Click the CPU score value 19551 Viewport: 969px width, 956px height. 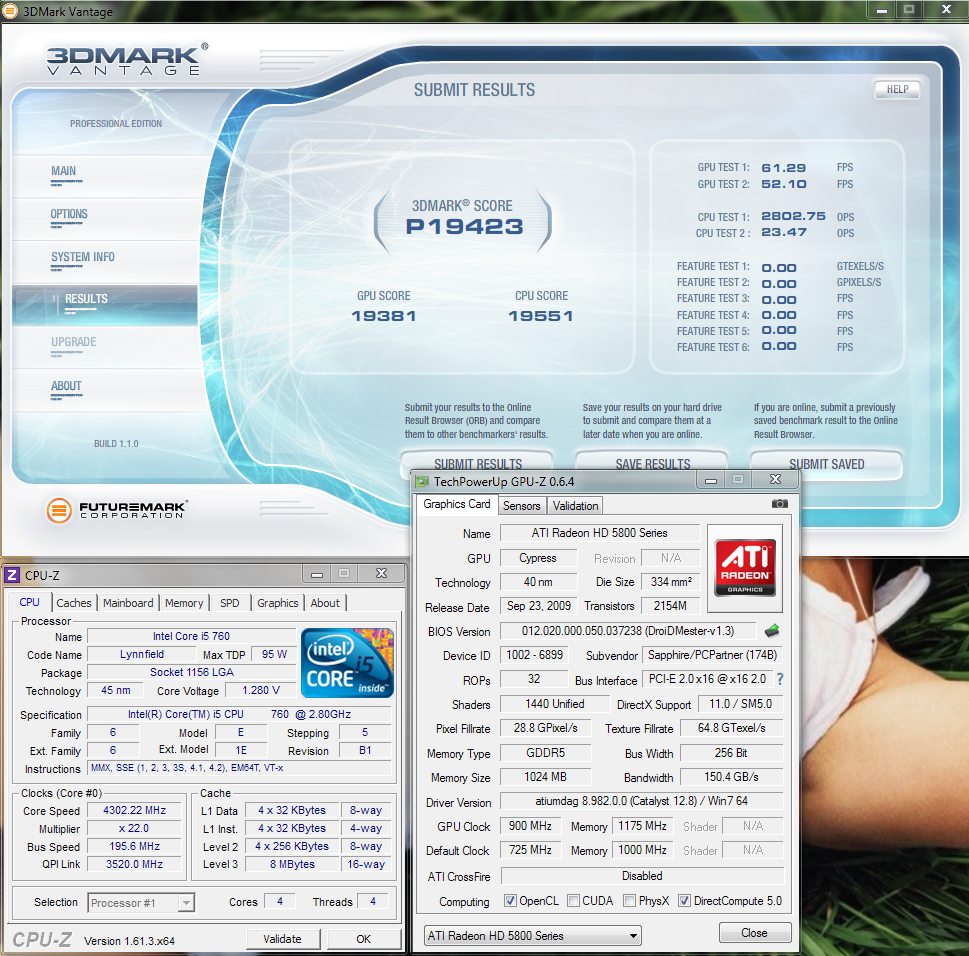541,316
